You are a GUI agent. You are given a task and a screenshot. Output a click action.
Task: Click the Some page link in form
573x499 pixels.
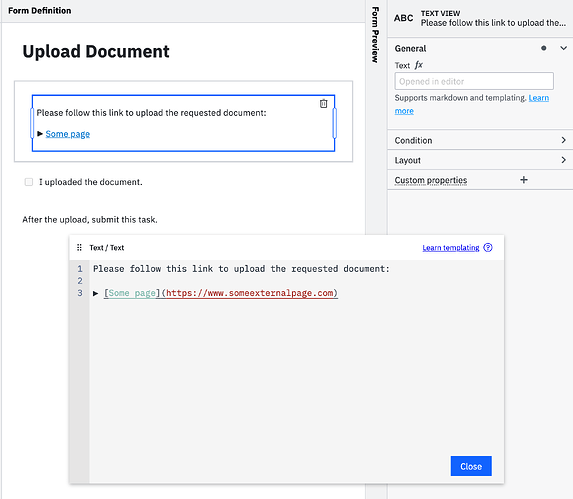(x=68, y=134)
